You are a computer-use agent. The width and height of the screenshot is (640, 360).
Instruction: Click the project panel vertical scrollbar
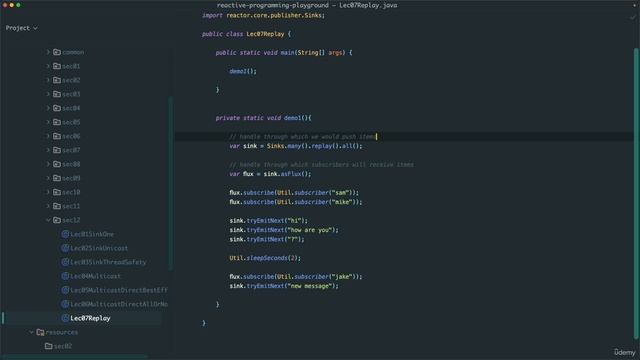[171, 183]
